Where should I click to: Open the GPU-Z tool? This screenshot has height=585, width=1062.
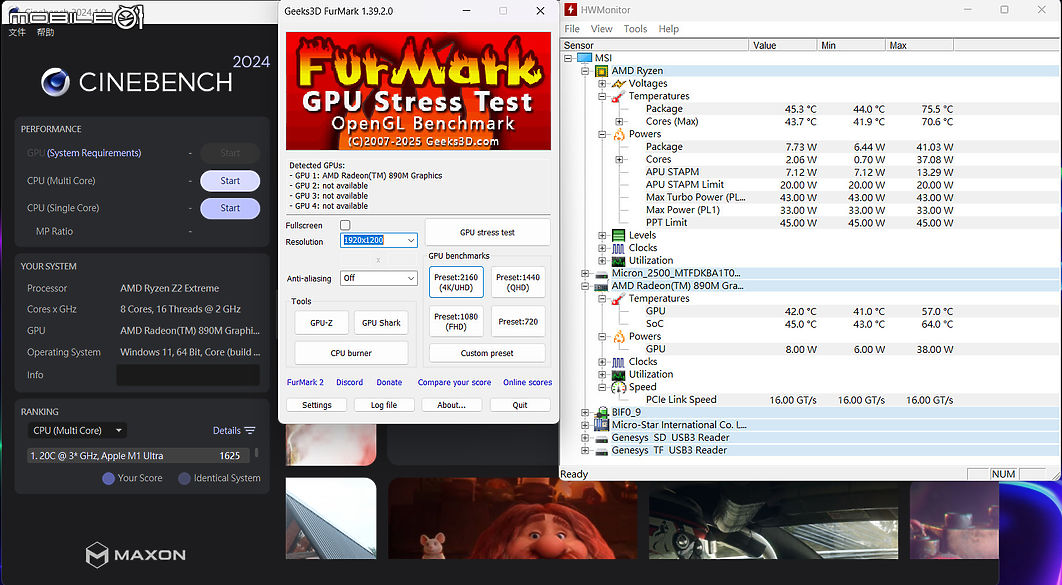click(x=322, y=323)
